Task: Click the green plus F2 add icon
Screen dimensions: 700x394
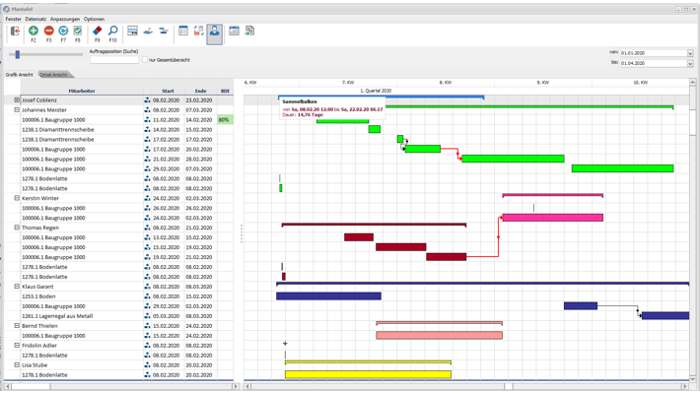Action: (33, 30)
